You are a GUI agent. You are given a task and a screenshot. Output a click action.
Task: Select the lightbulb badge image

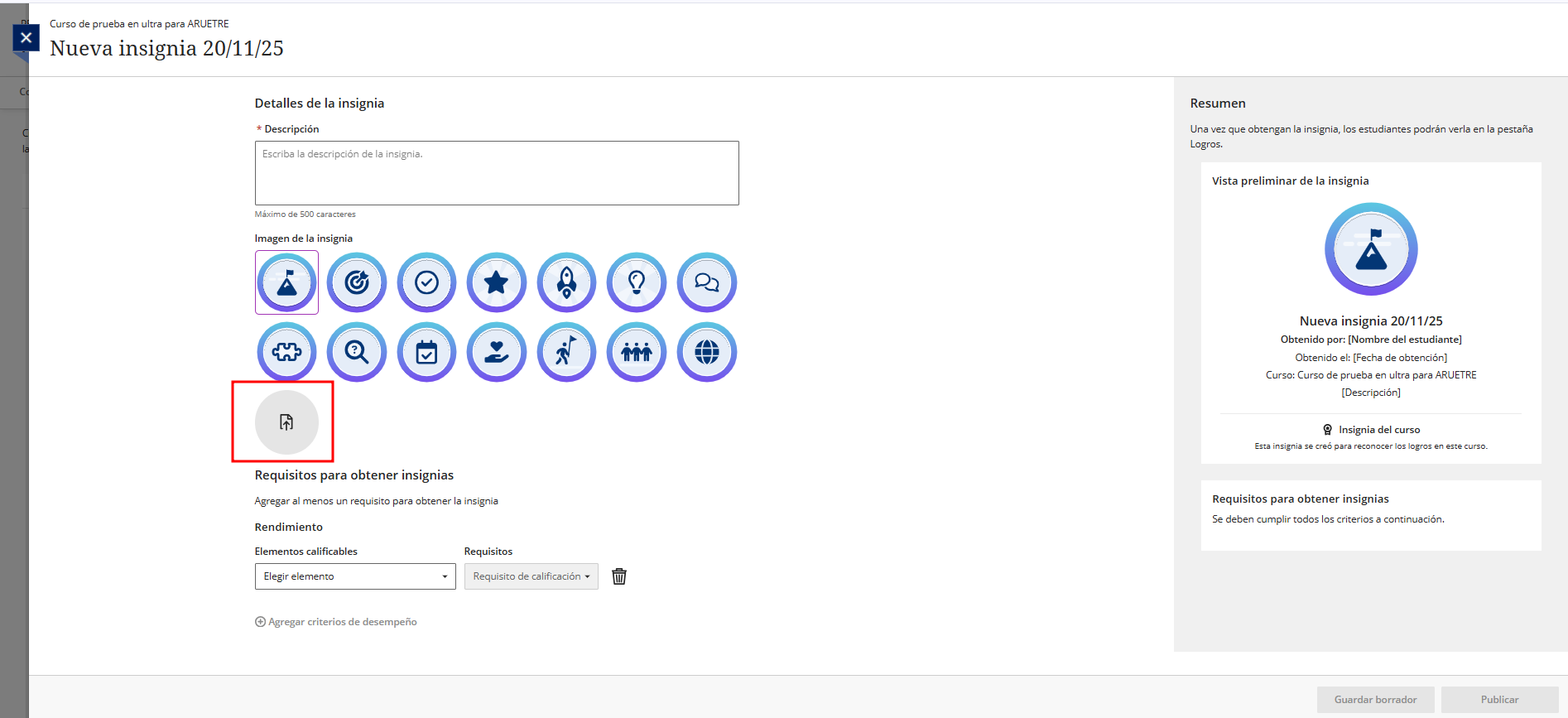[x=637, y=282]
